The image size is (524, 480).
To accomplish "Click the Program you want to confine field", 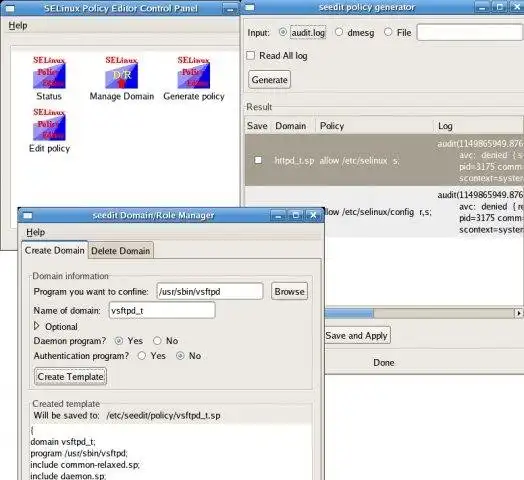I will click(x=210, y=291).
